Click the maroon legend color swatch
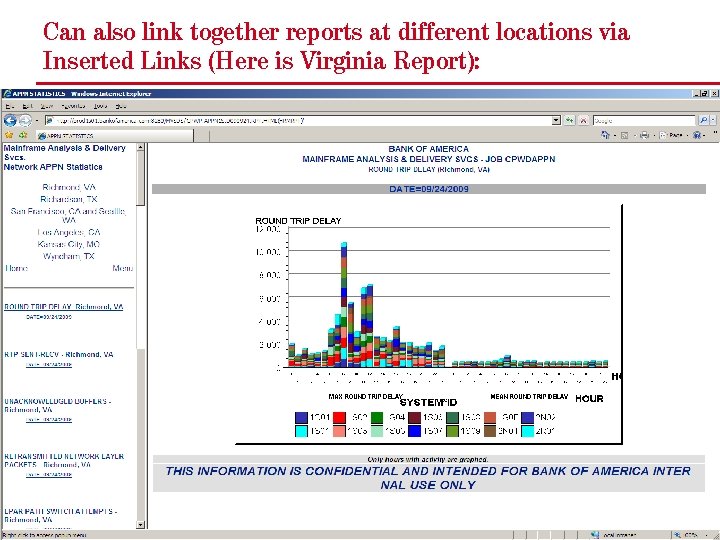 point(415,417)
